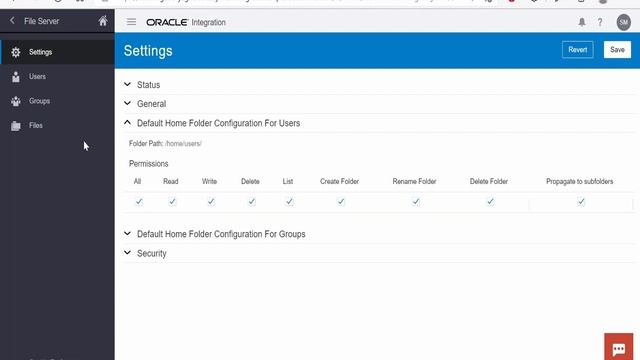Collapse Default Home Folder Configuration For Users
640x360 pixels.
127,122
